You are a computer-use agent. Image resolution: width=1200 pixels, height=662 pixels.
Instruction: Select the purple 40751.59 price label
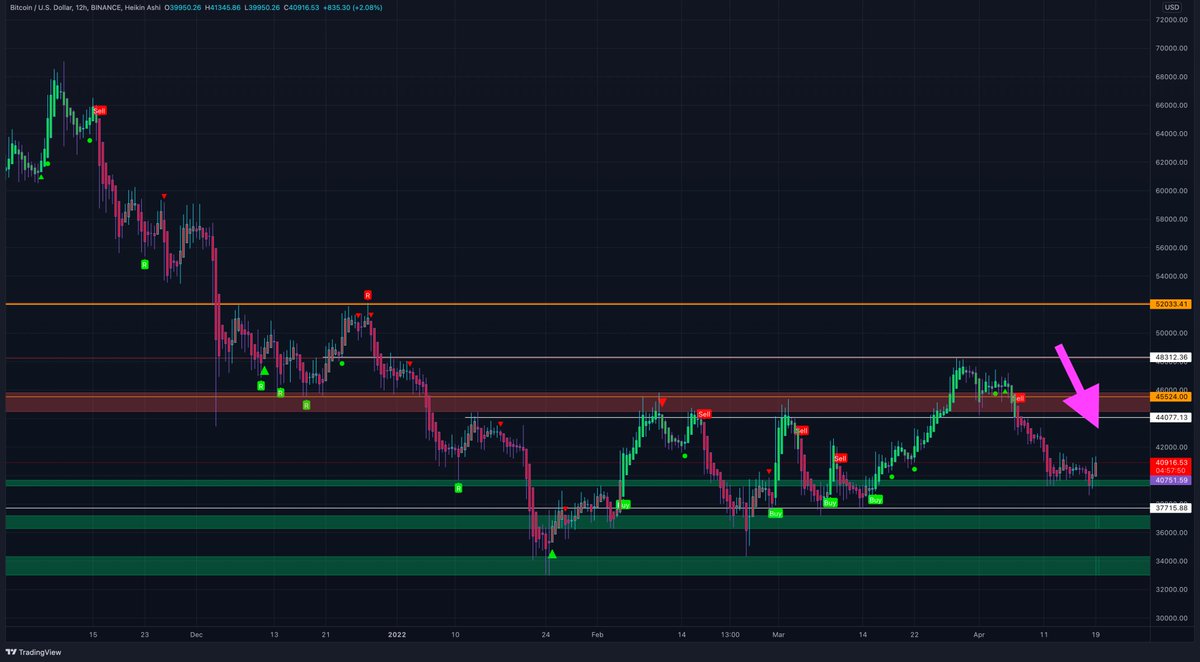click(1169, 480)
